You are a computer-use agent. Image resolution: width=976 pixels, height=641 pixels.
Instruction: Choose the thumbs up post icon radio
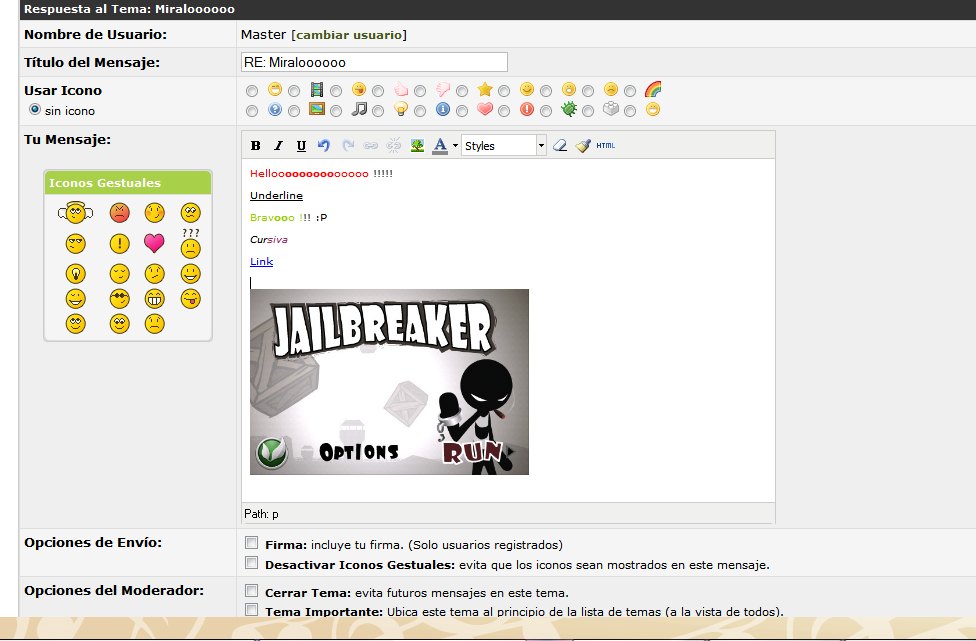click(378, 91)
